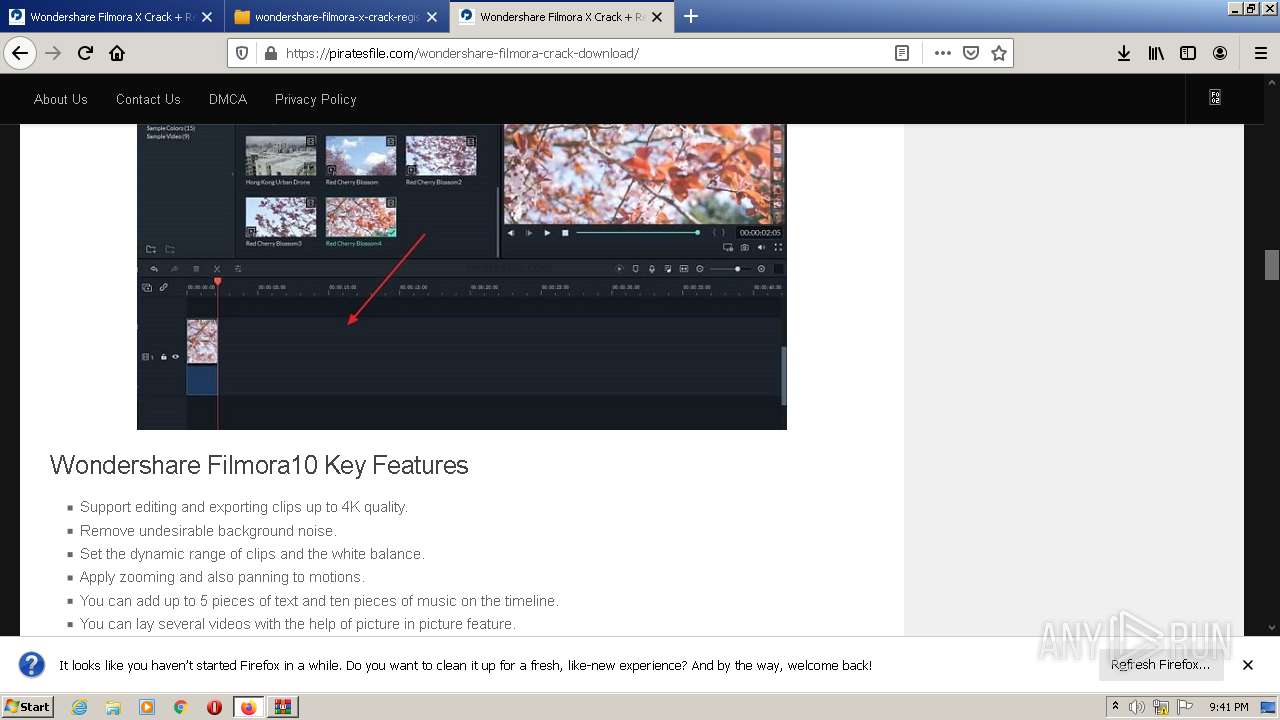This screenshot has height=720, width=1280.
Task: Click Refresh Firefox… button in notification
Action: click(x=1160, y=665)
